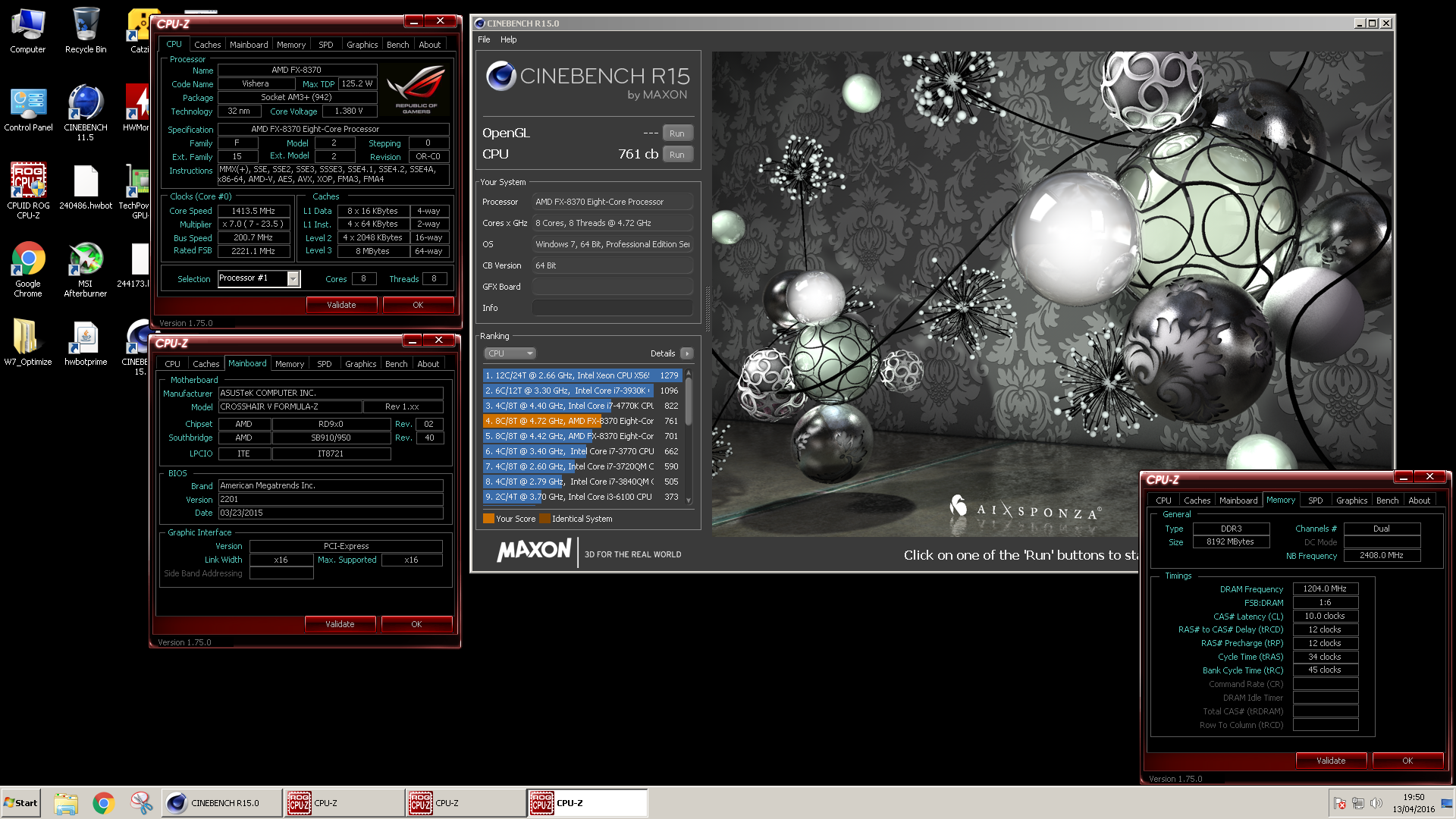The height and width of the screenshot is (819, 1456).
Task: Click Republic of Gamers logo in CPU-Z
Action: click(416, 89)
